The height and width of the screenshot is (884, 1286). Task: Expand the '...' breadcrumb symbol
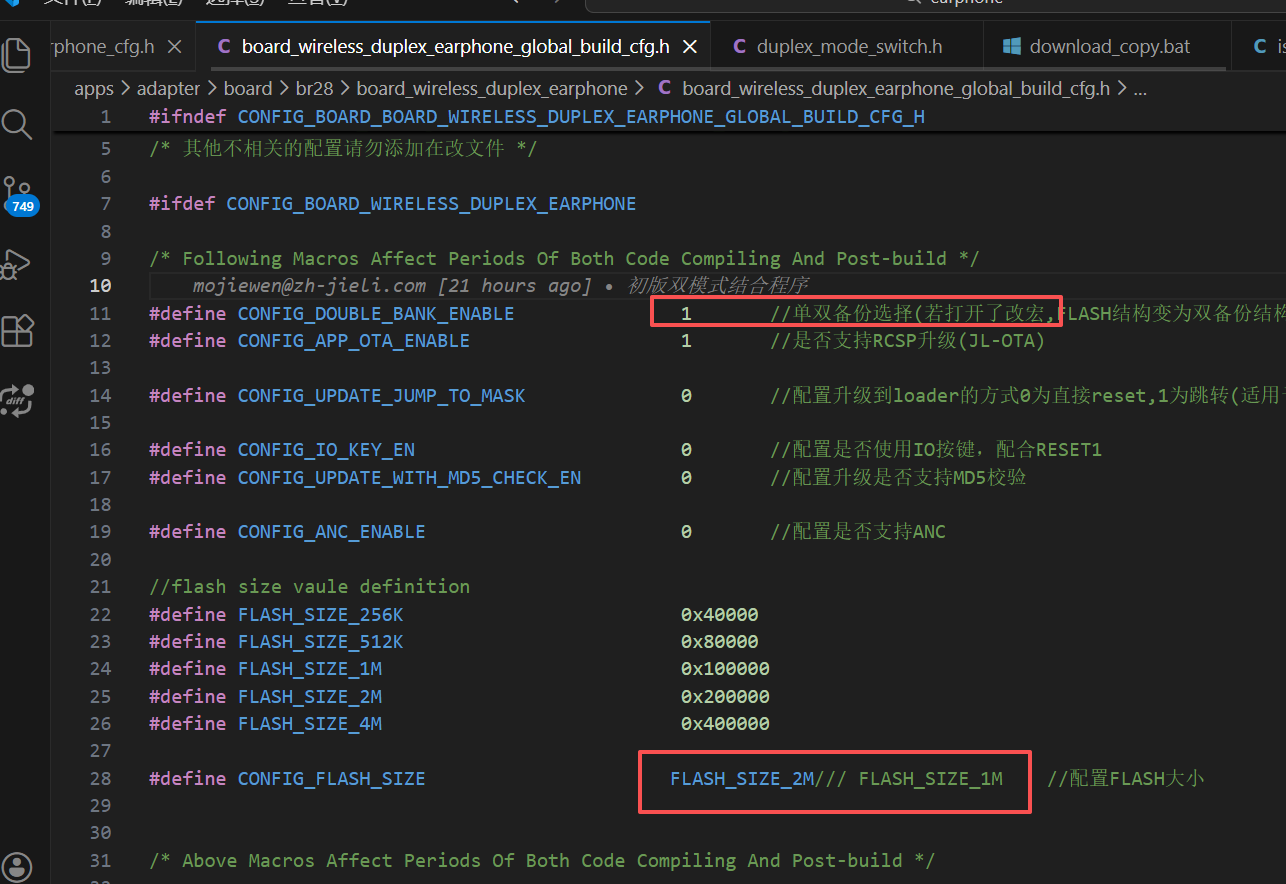[1140, 88]
